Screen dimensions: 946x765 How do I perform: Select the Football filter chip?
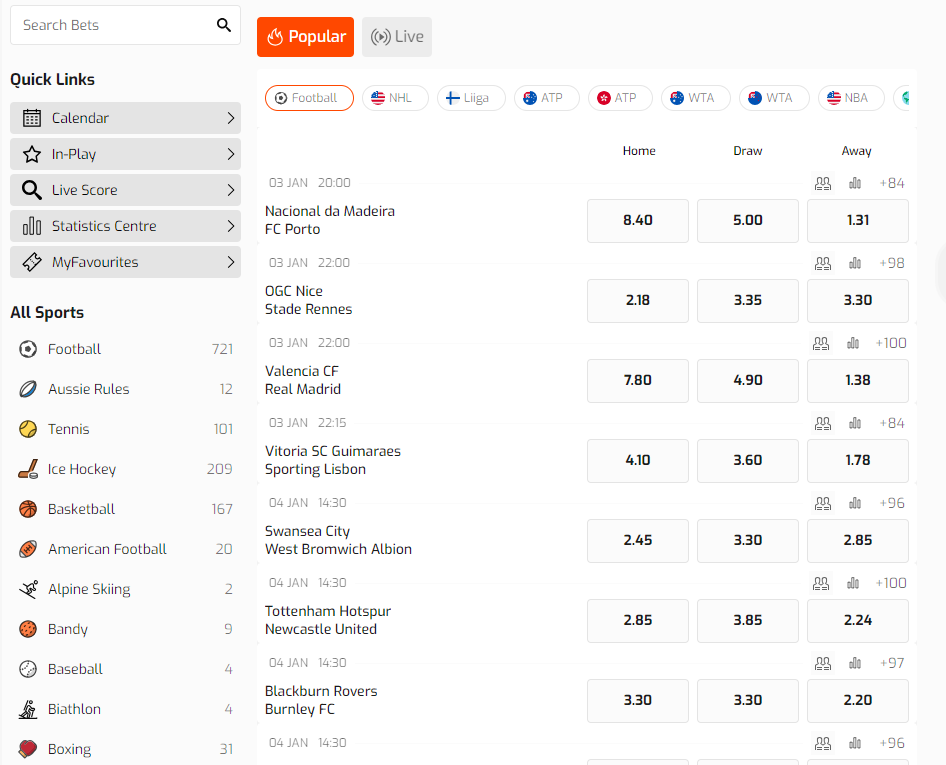(309, 98)
